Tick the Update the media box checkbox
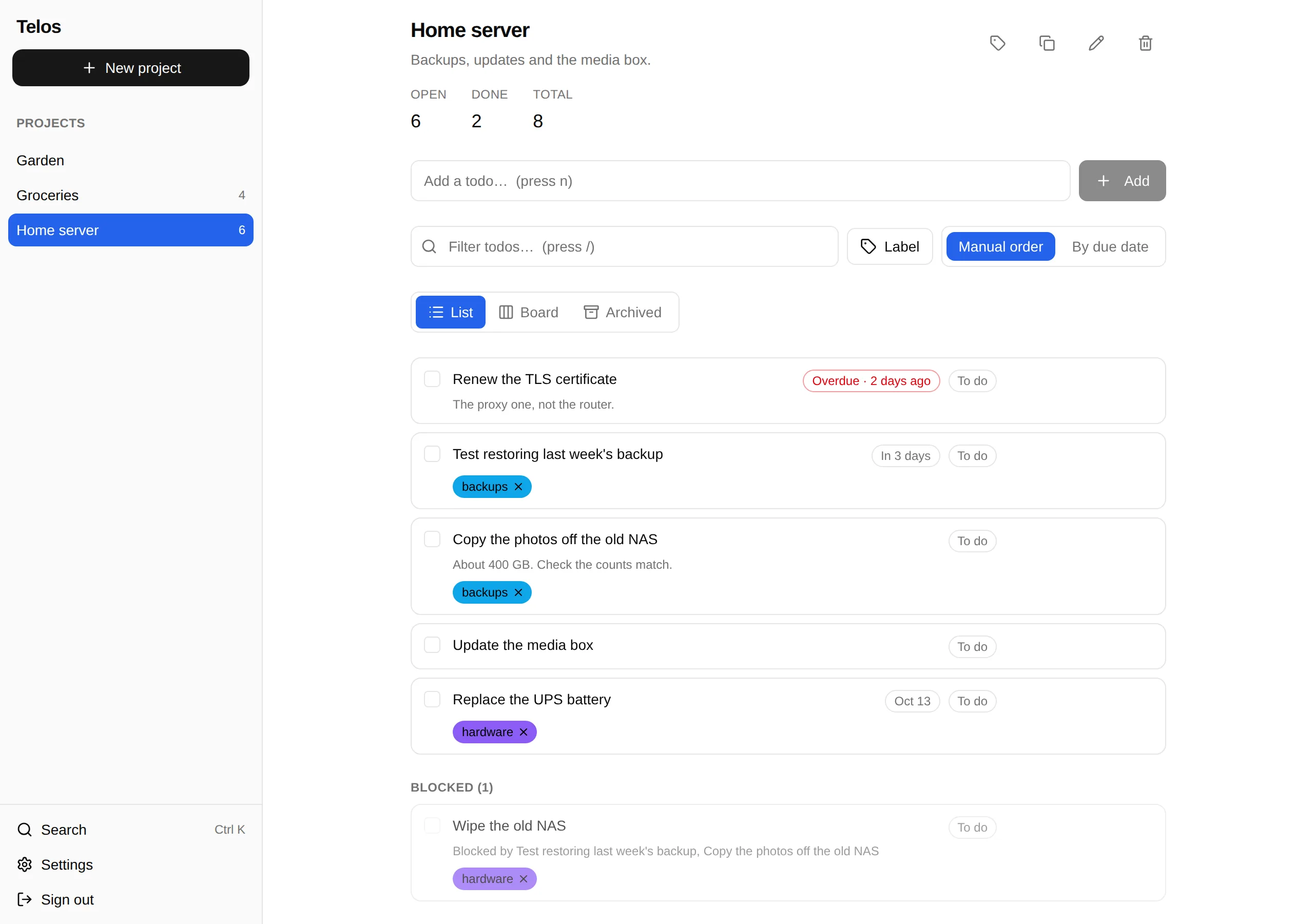This screenshot has width=1314, height=924. click(x=432, y=645)
